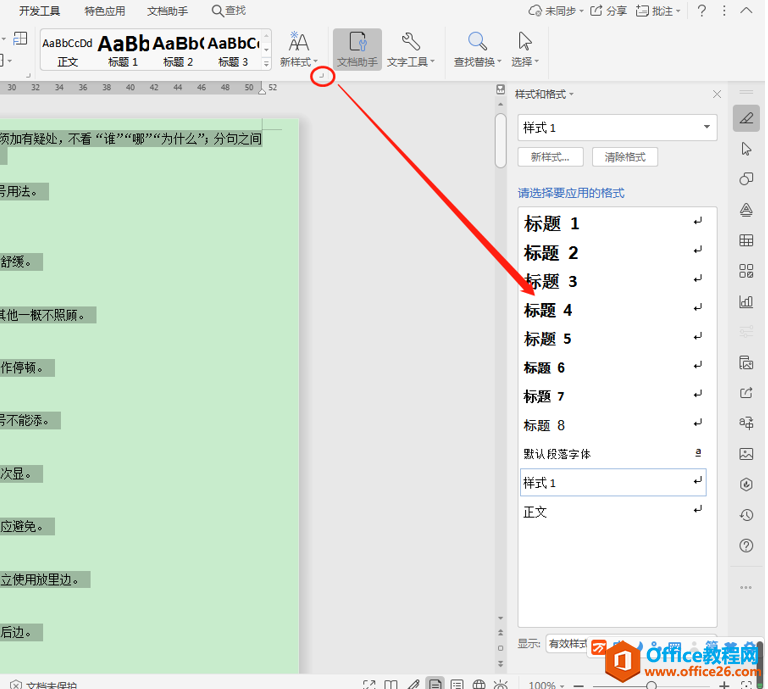This screenshot has width=768, height=689.
Task: Select 标题 3 in the styles list
Action: [613, 282]
